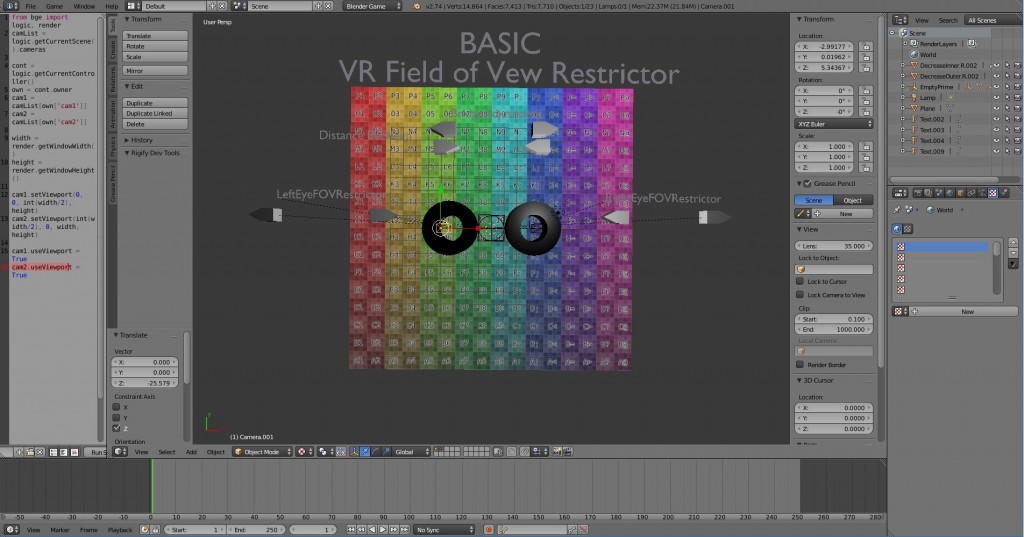This screenshot has width=1024, height=537.
Task: Open the Playback menu in timeline
Action: pos(120,530)
